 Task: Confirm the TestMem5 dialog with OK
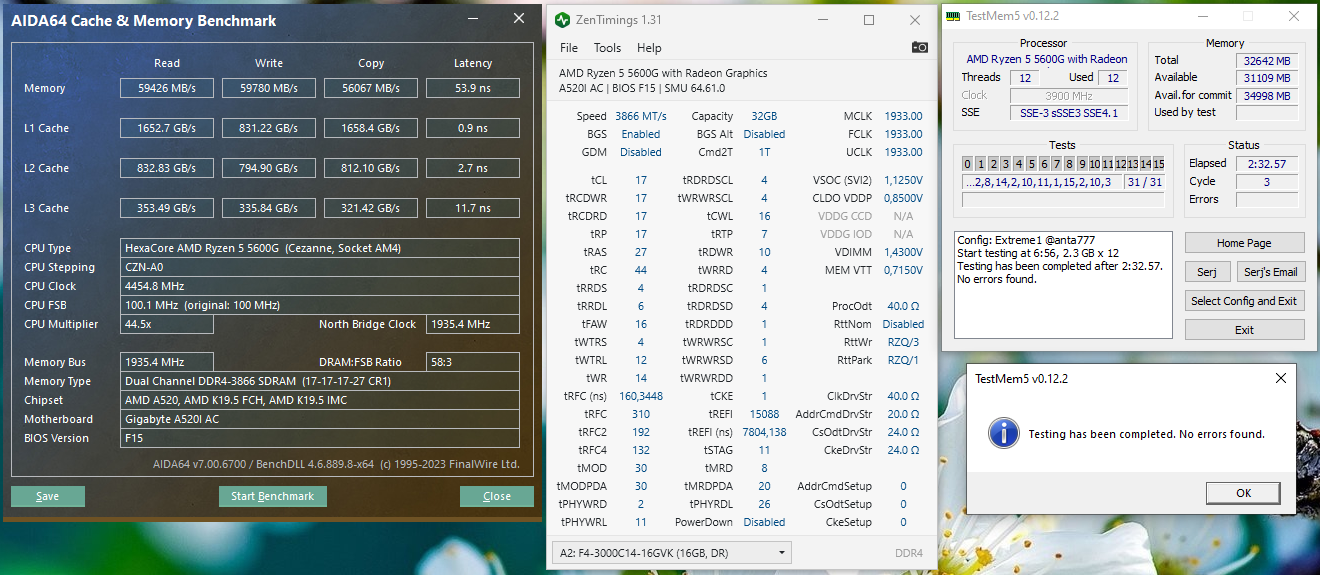[x=1243, y=493]
